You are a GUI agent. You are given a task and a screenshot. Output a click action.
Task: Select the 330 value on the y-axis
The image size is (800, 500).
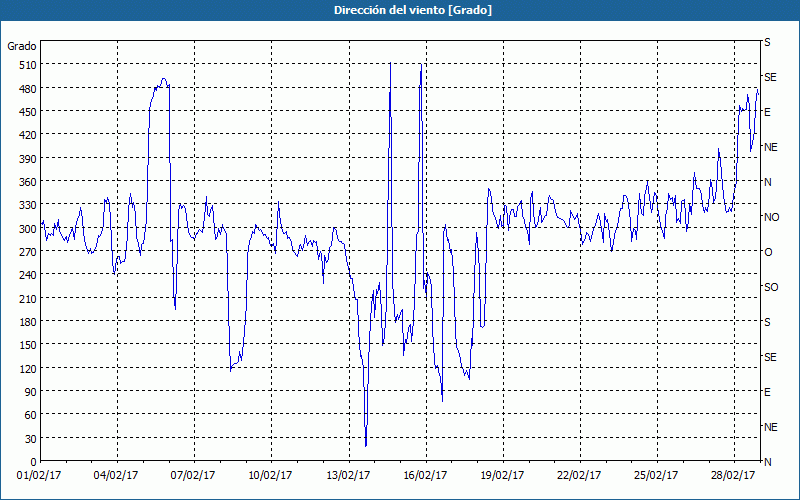[x=27, y=205]
